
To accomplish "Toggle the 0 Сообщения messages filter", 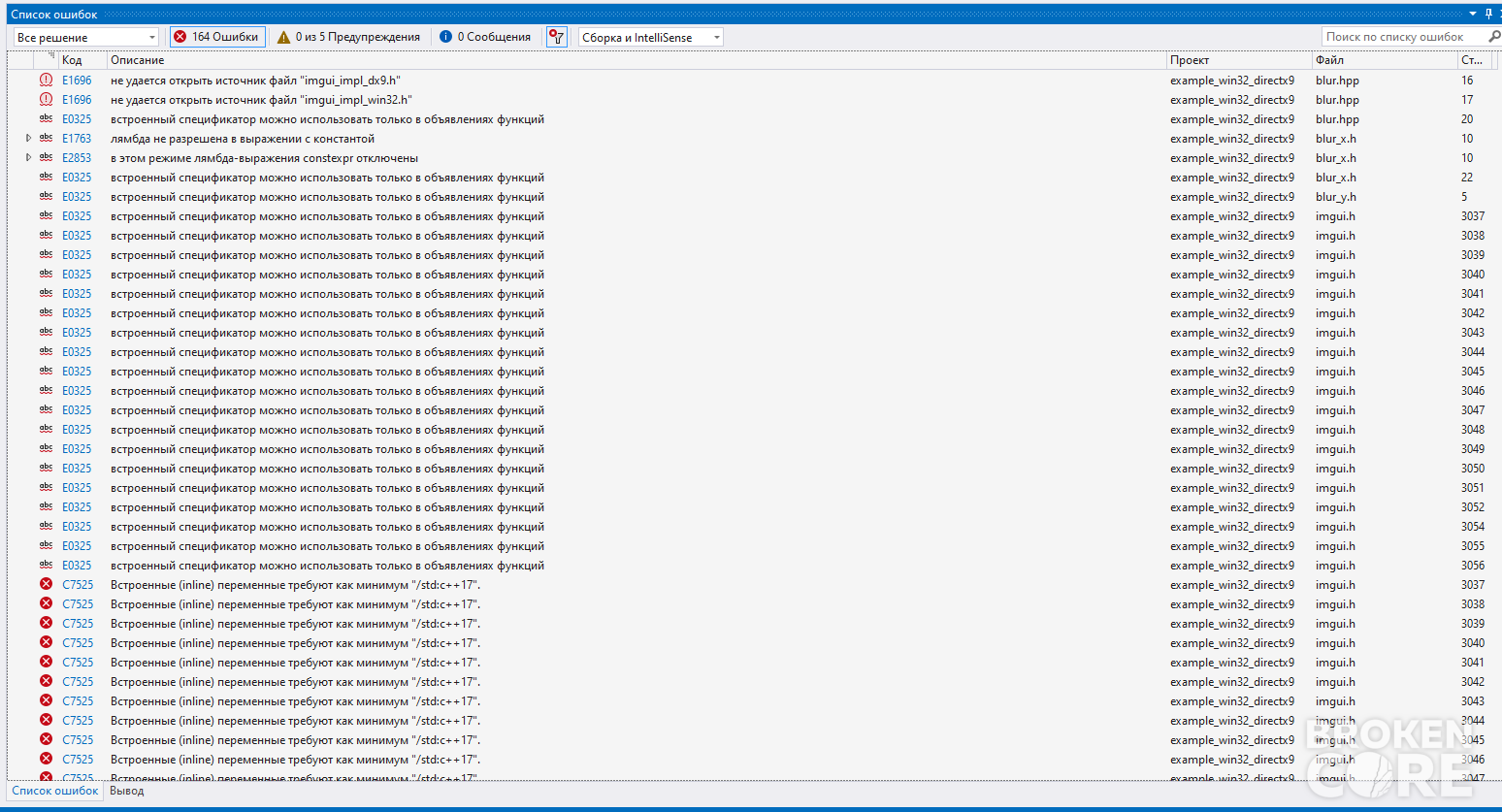I will pyautogui.click(x=484, y=37).
